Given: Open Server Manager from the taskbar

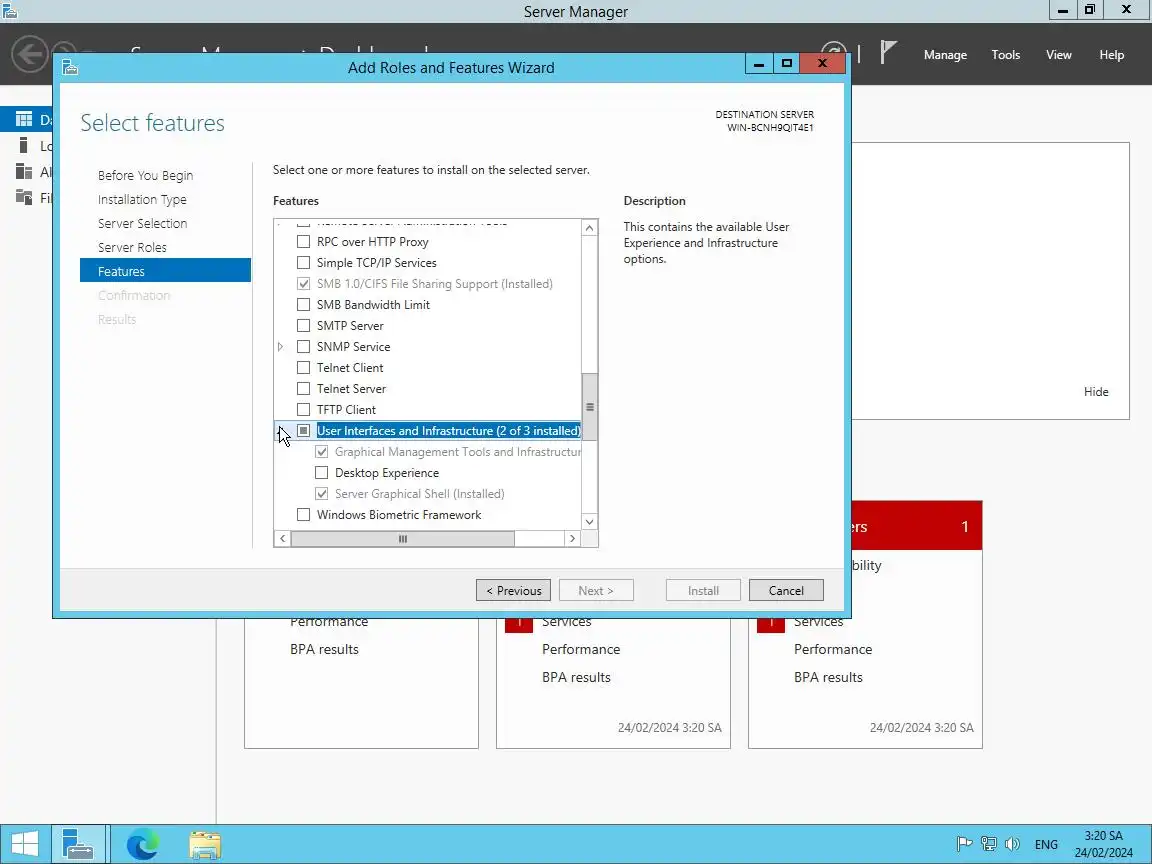Looking at the screenshot, I should (78, 844).
